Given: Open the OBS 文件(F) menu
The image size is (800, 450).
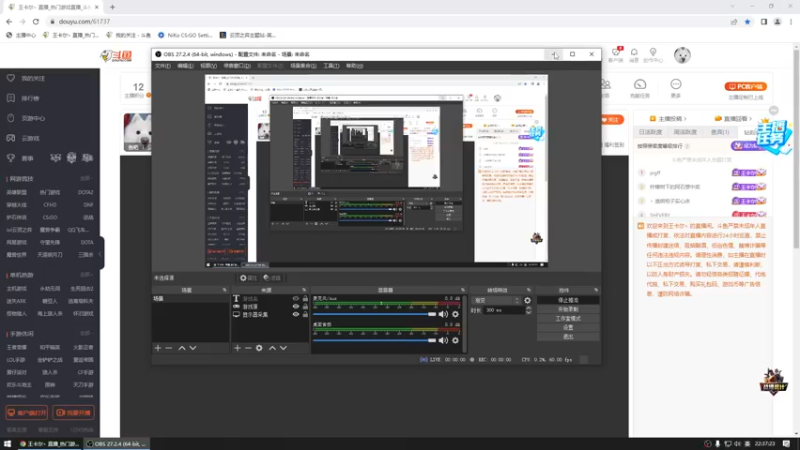Looking at the screenshot, I should [x=162, y=66].
